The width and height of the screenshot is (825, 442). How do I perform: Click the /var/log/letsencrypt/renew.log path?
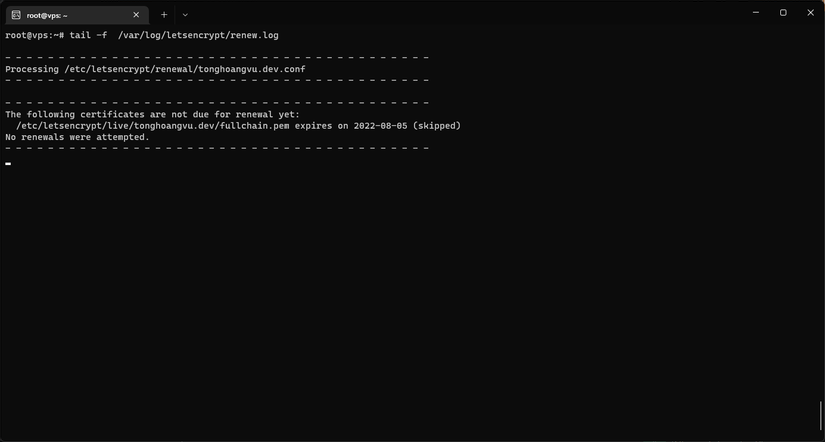click(198, 35)
